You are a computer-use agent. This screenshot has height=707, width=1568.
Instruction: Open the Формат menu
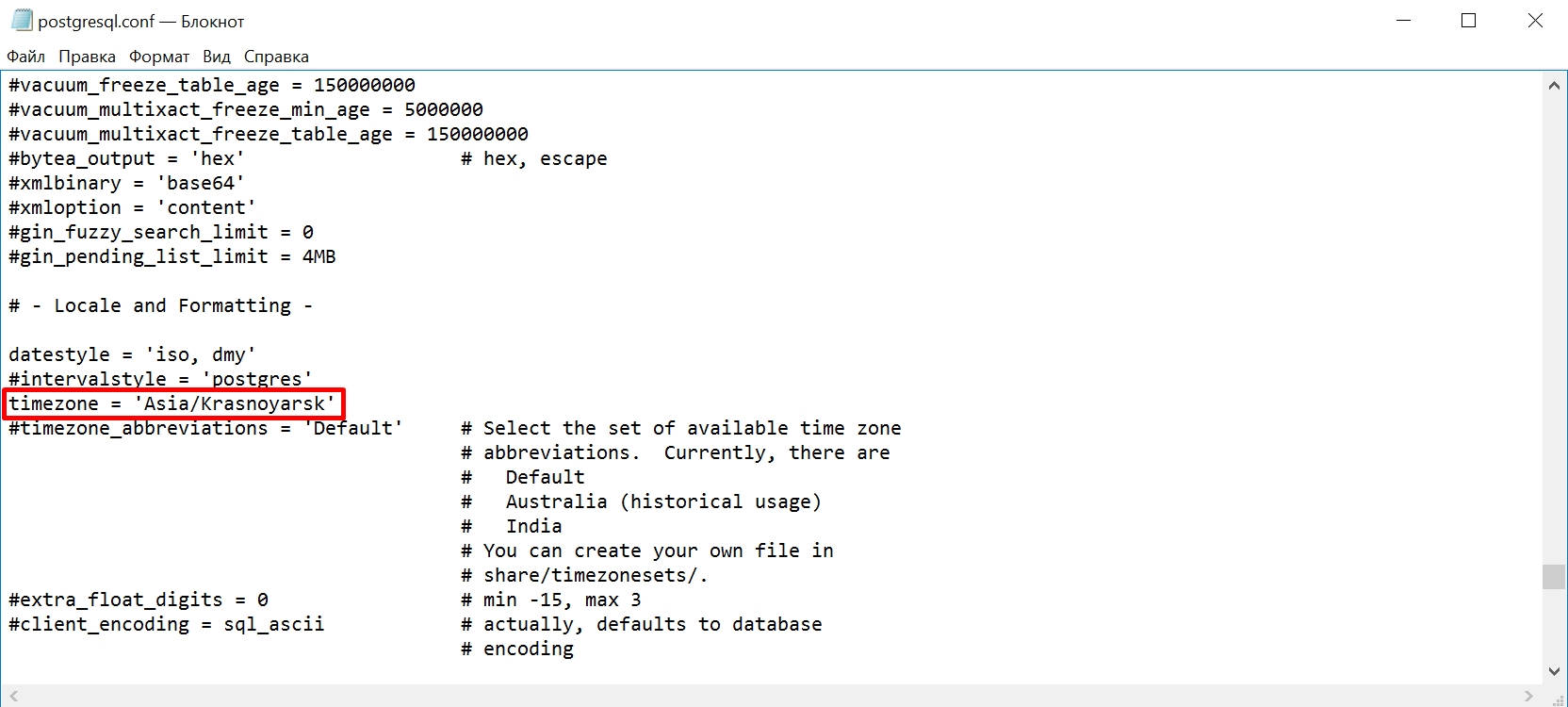(x=159, y=57)
